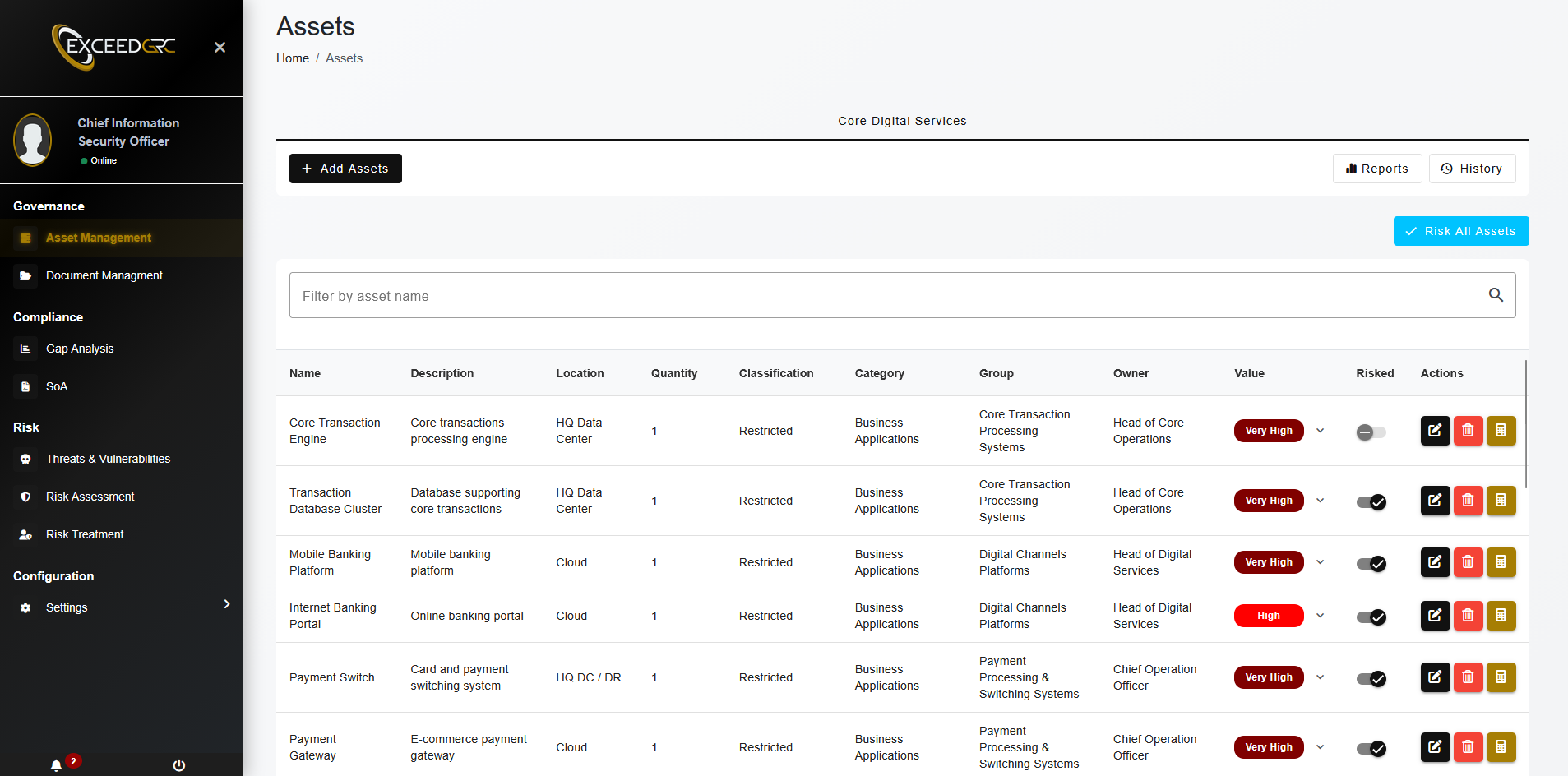Close the sidebar with X icon
The width and height of the screenshot is (1568, 776).
coord(220,48)
